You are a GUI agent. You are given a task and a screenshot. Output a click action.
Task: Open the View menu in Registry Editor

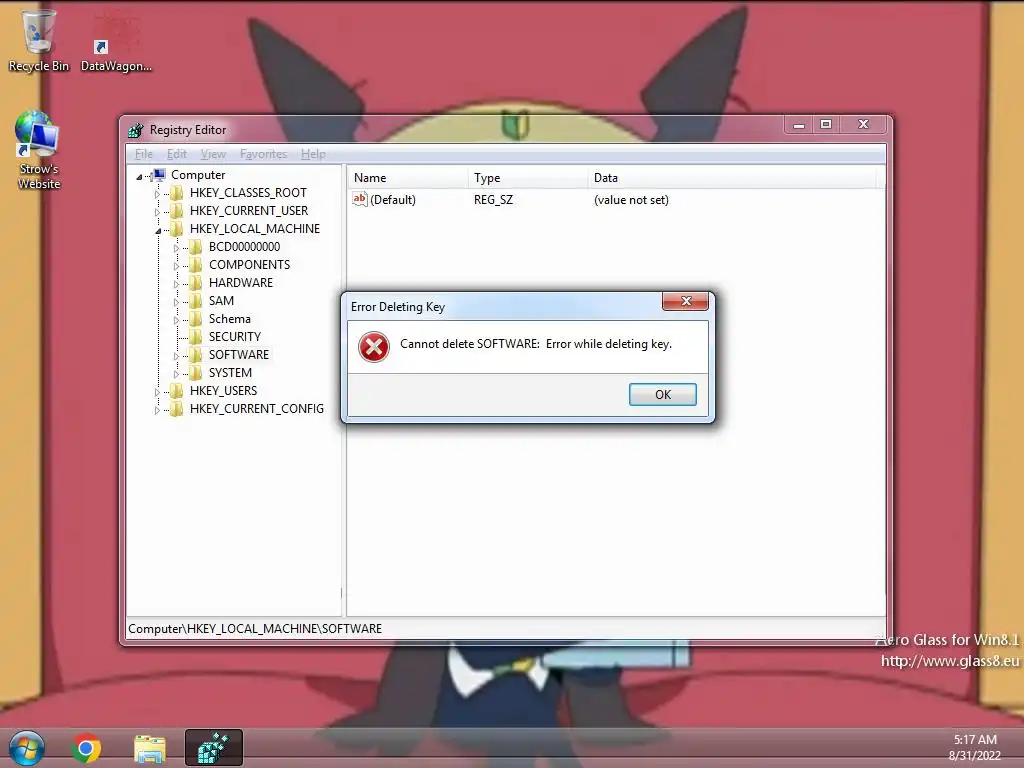point(213,154)
